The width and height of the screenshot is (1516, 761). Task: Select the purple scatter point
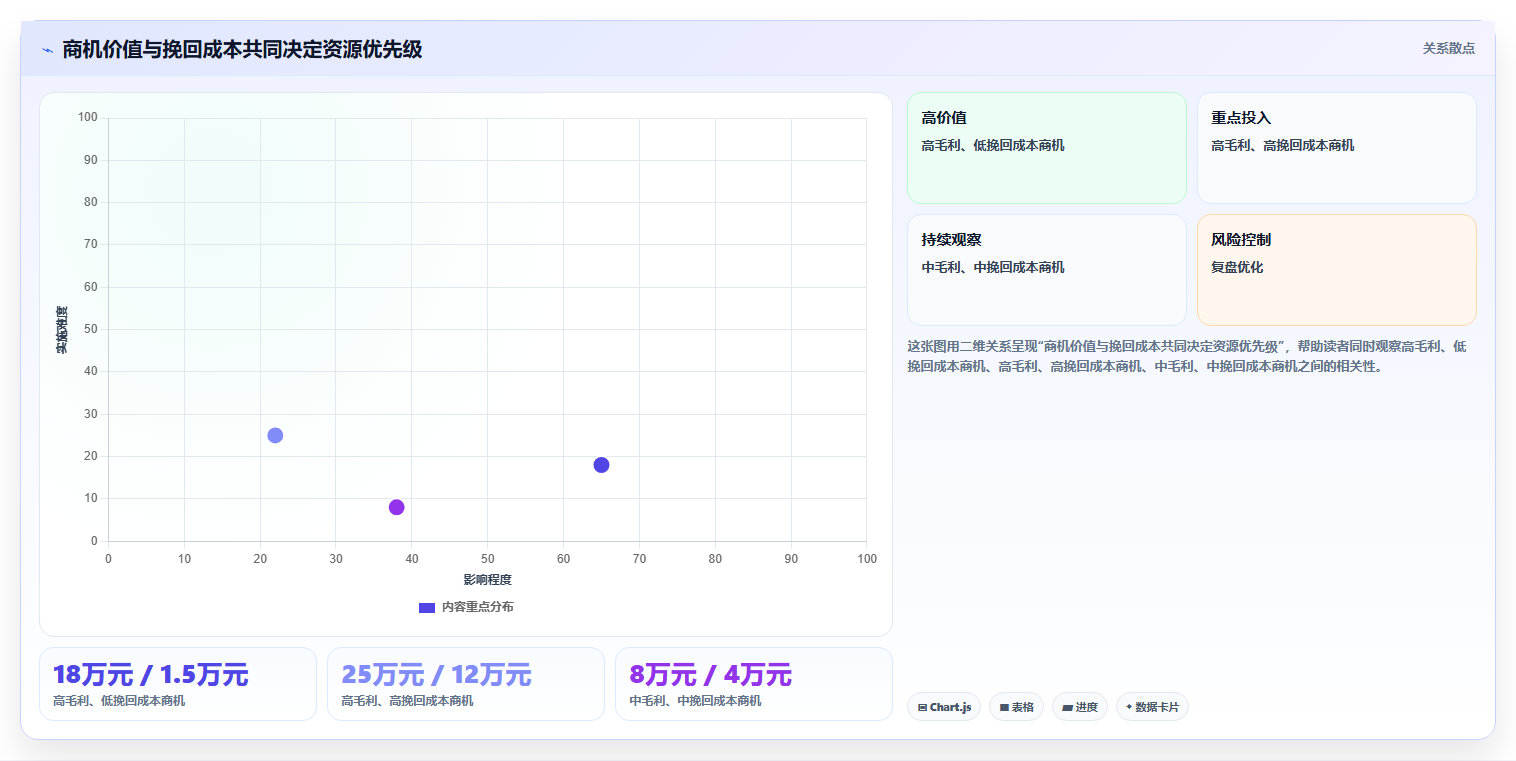coord(396,507)
